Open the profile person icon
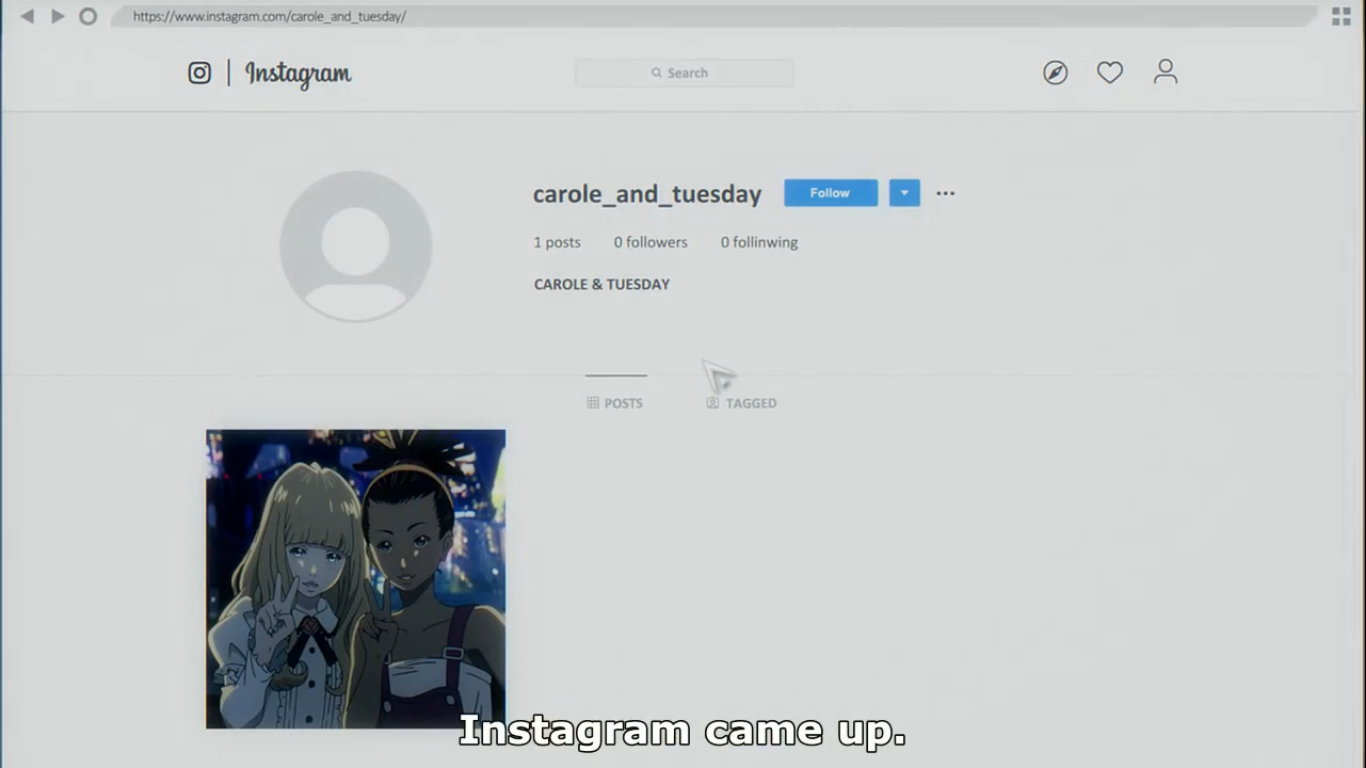 pyautogui.click(x=1165, y=72)
